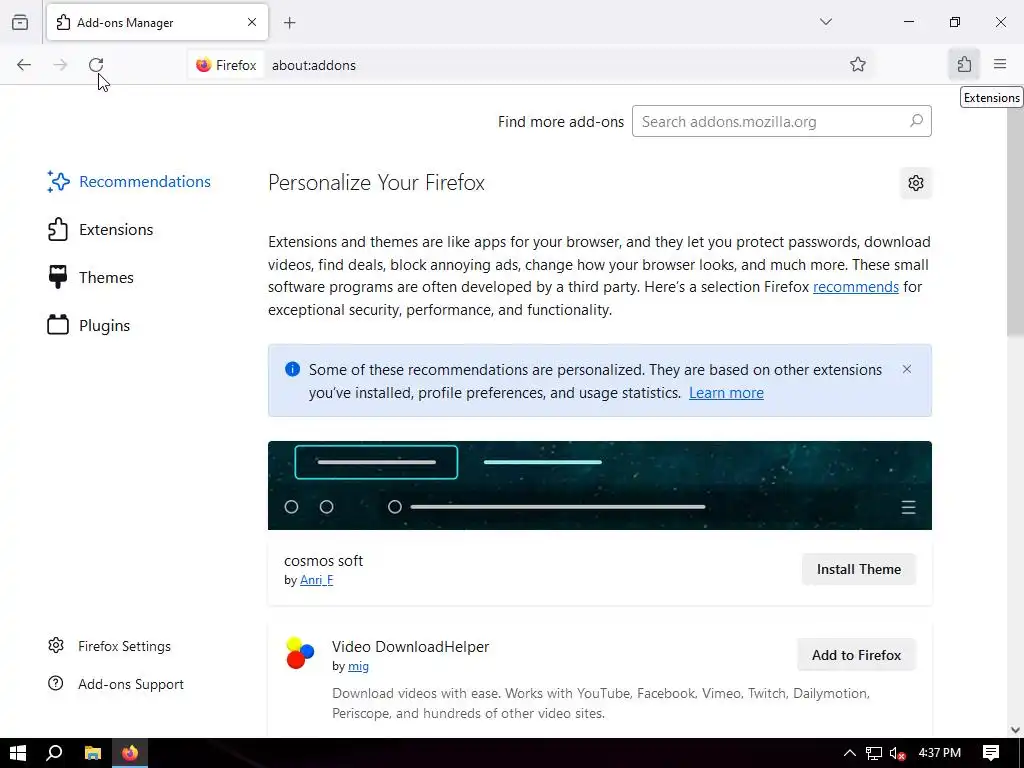This screenshot has width=1024, height=768.
Task: Open author Anri_F profile link
Action: 316,580
